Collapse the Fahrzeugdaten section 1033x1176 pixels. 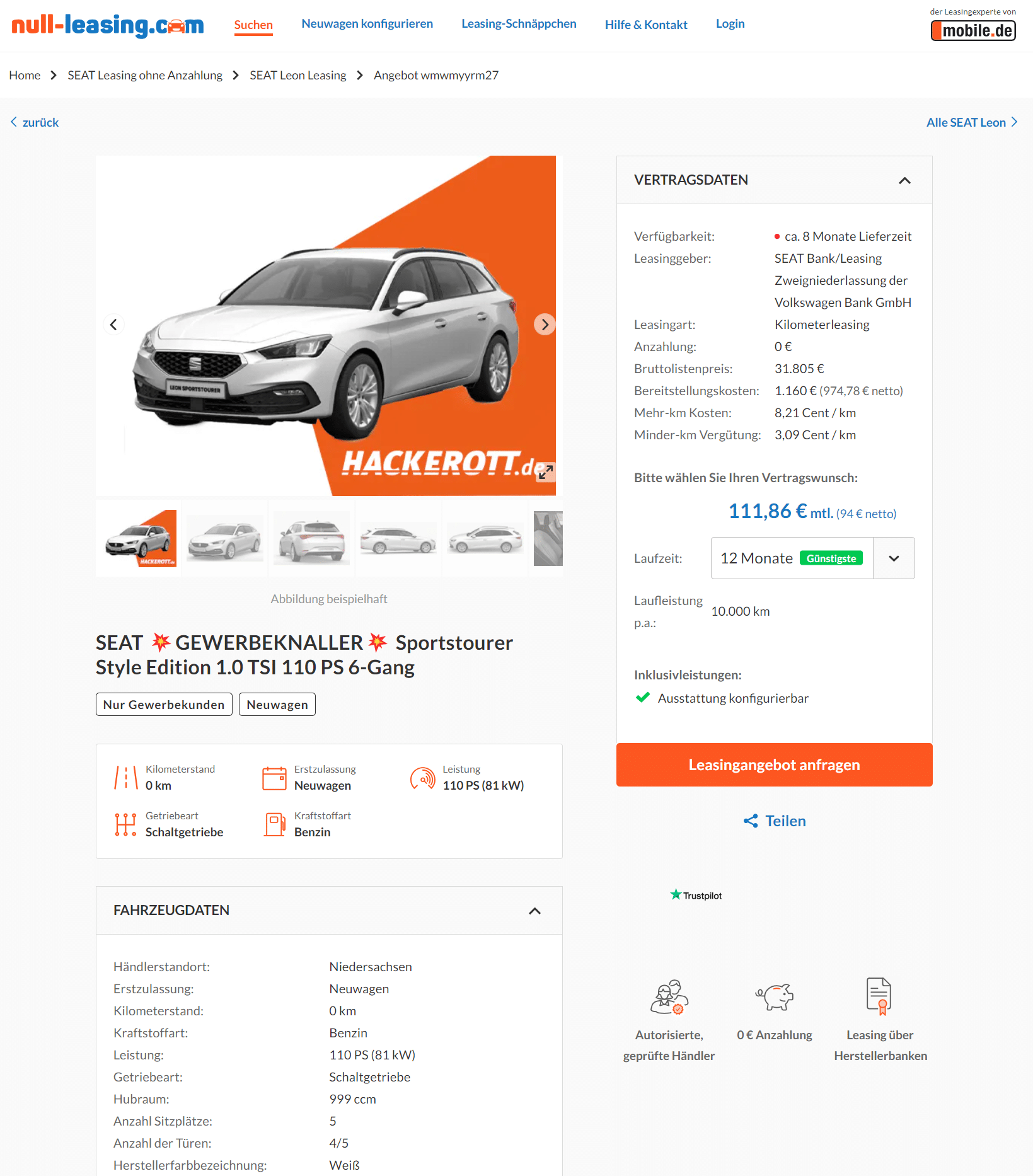click(x=534, y=911)
